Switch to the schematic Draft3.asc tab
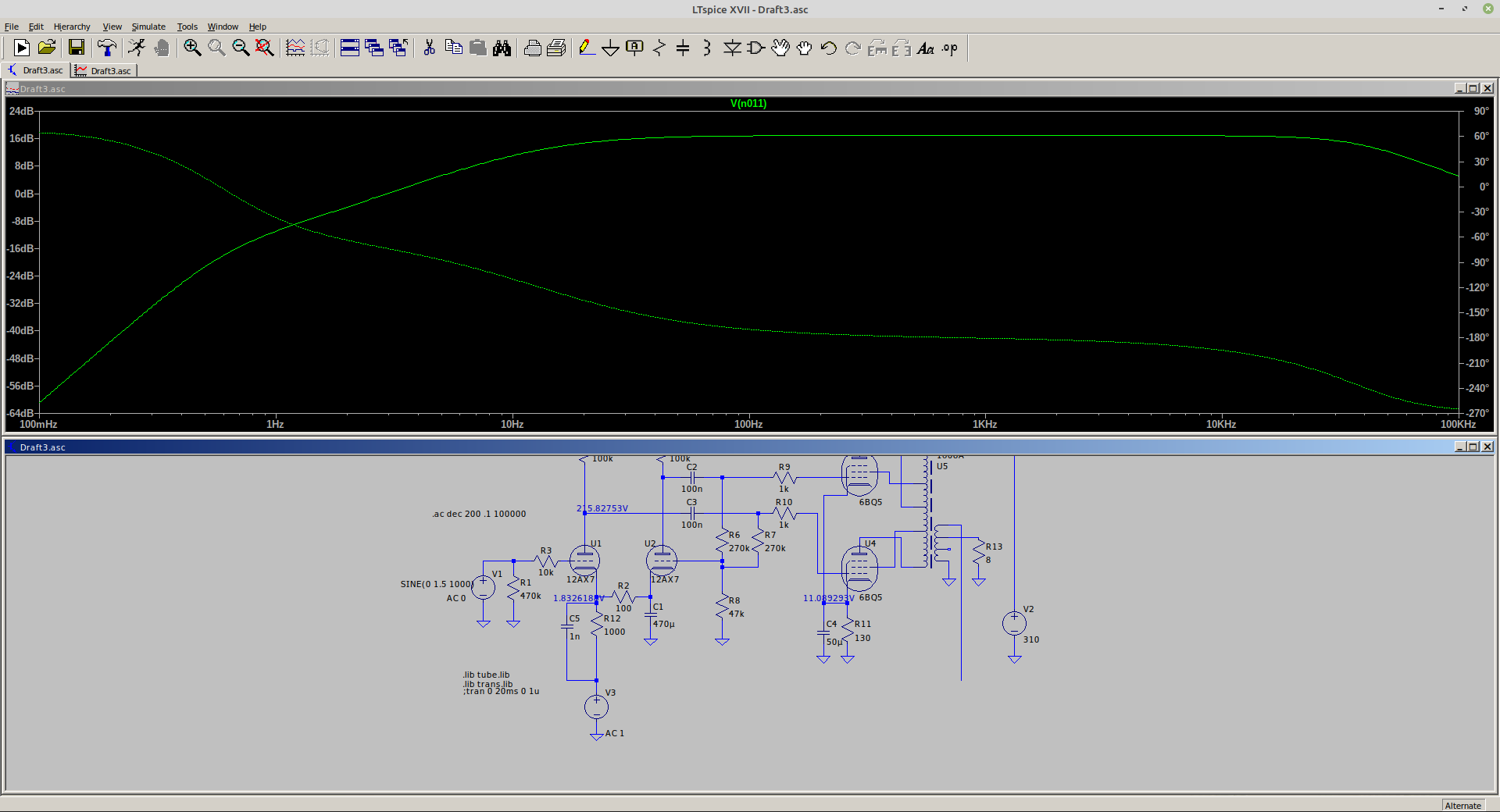This screenshot has height=812, width=1500. pos(35,70)
